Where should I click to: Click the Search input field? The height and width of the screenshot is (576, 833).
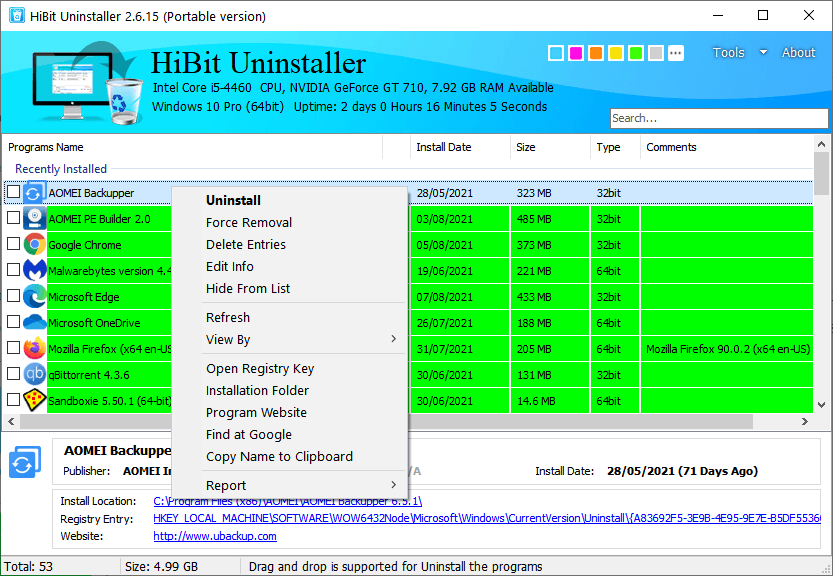(x=719, y=118)
